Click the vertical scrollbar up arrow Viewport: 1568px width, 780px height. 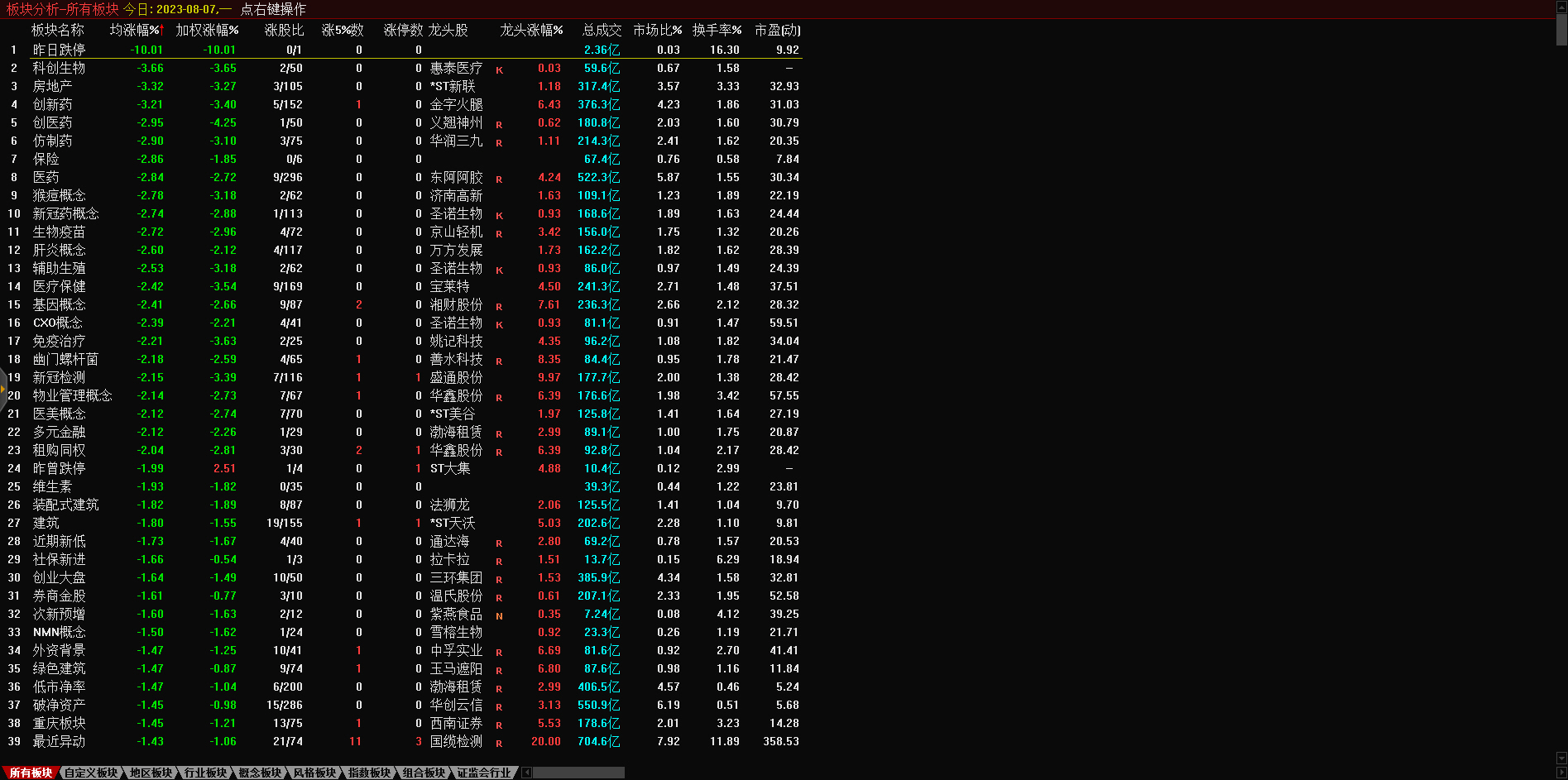(1561, 6)
